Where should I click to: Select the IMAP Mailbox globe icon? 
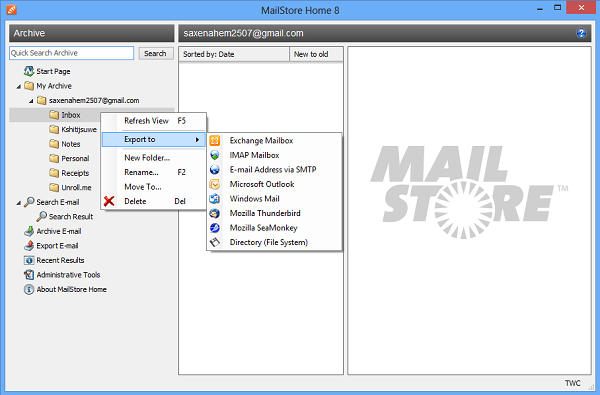(x=215, y=155)
